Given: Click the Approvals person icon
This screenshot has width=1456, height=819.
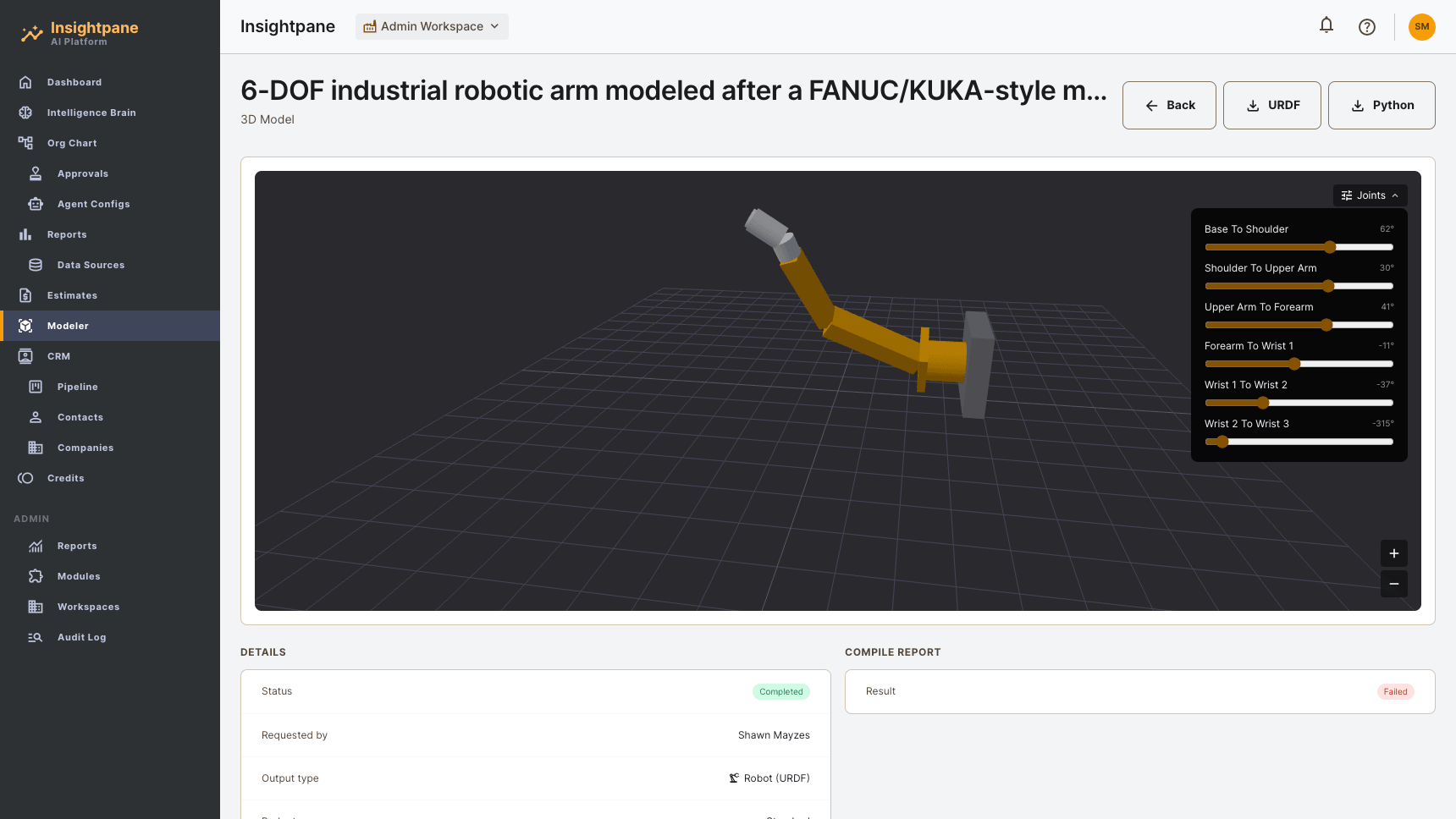Looking at the screenshot, I should pyautogui.click(x=36, y=173).
